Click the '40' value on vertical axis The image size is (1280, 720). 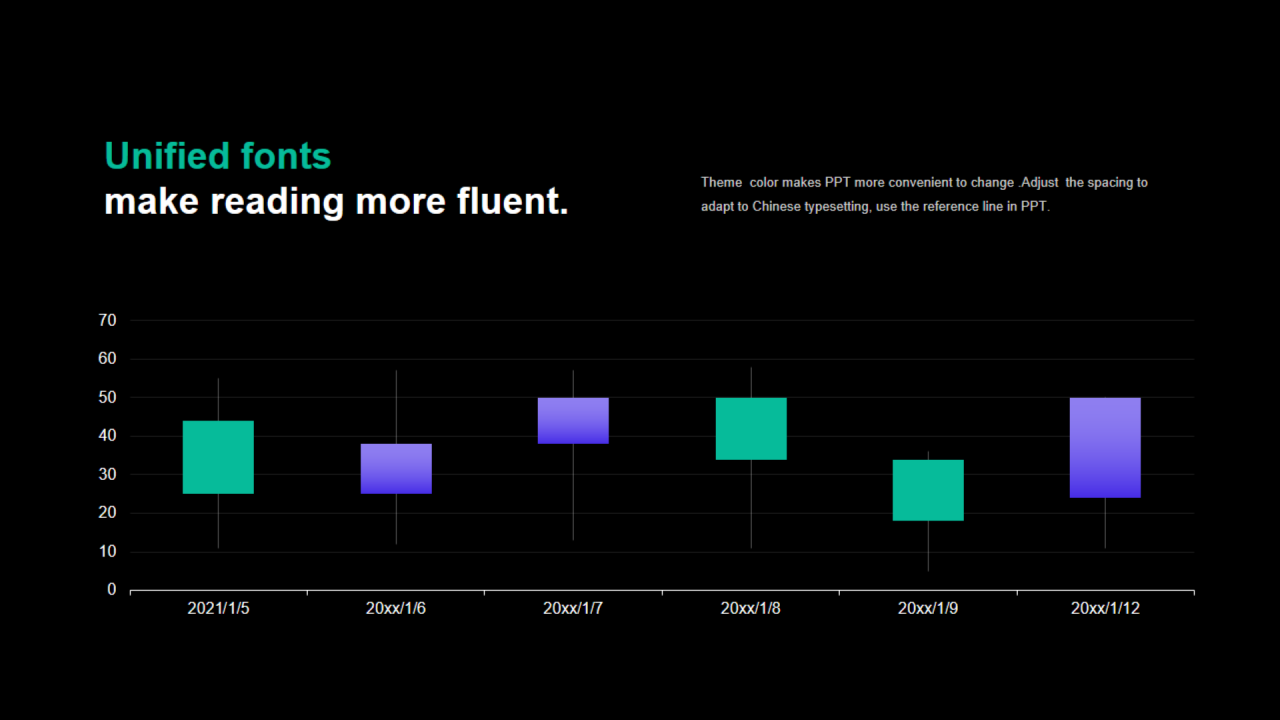[108, 436]
